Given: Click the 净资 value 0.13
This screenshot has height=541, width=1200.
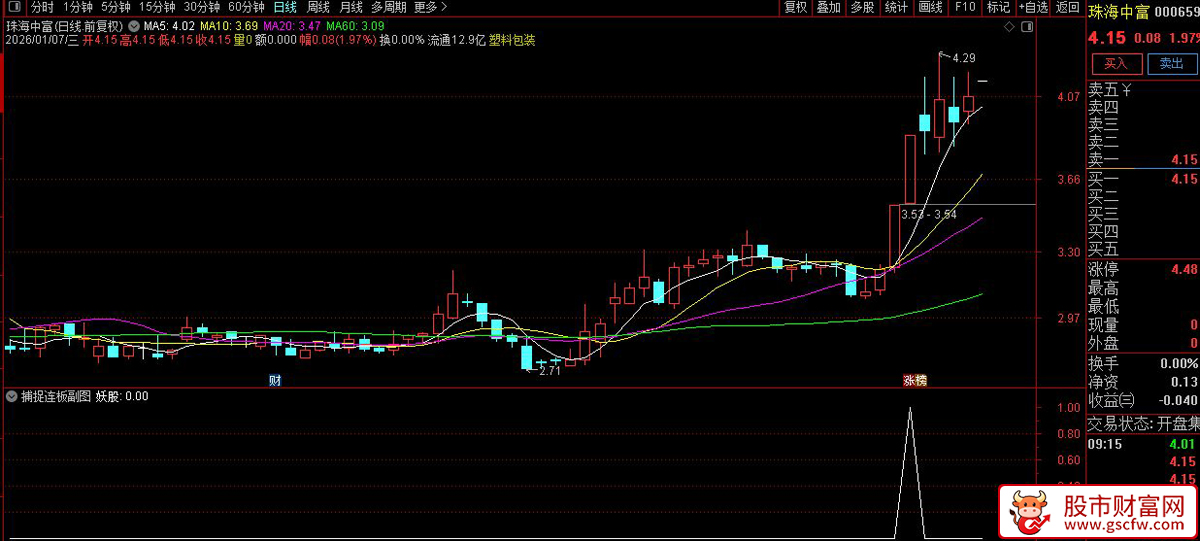Looking at the screenshot, I should 1185,382.
